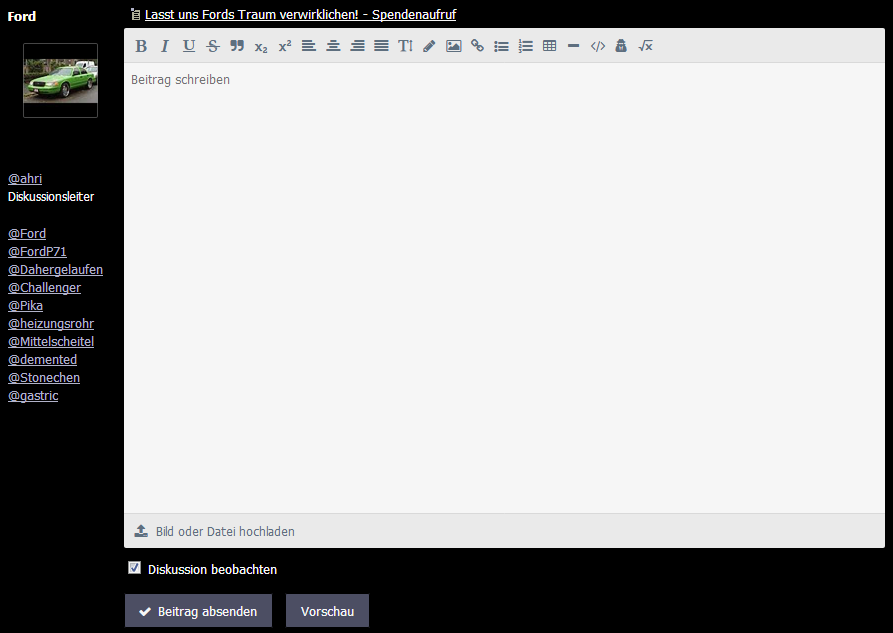Open the Spendenaufruf discussion title link
Screen dimensions: 893x633
pos(300,14)
